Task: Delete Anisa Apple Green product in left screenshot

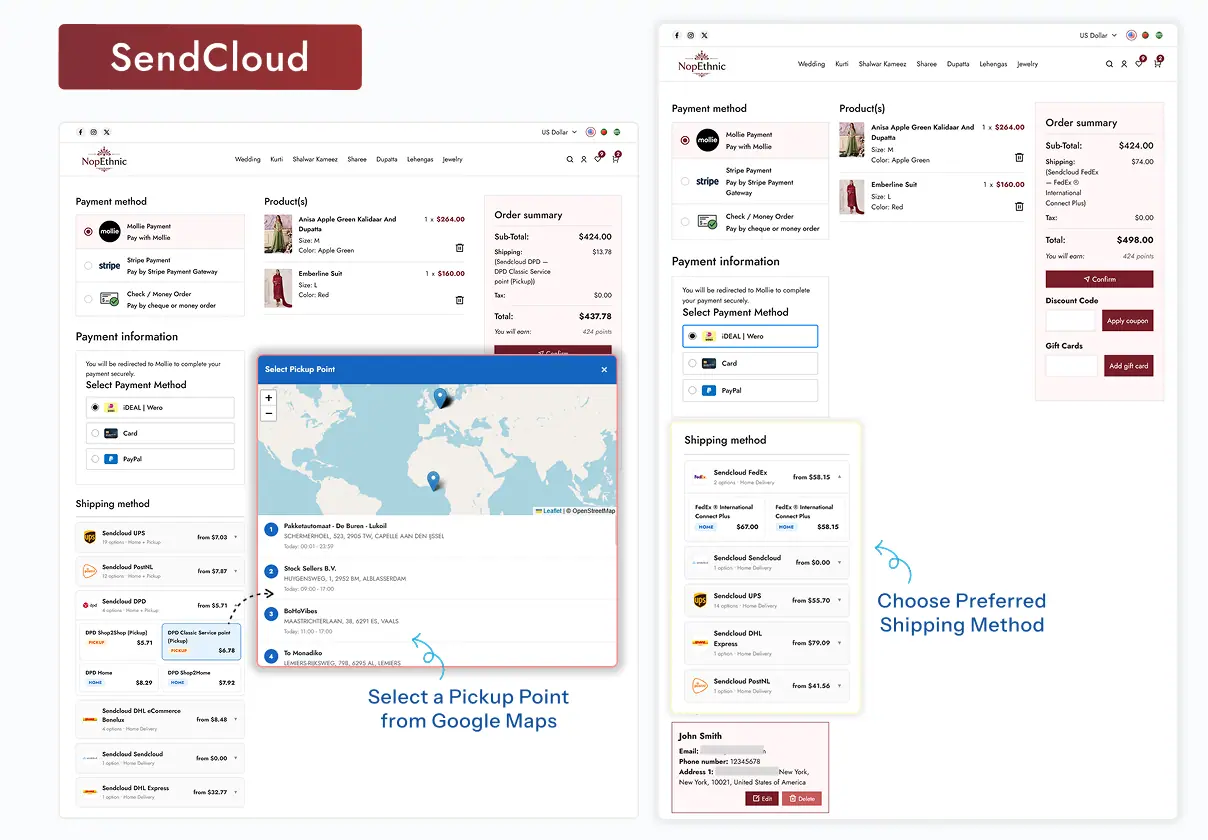Action: pos(460,248)
